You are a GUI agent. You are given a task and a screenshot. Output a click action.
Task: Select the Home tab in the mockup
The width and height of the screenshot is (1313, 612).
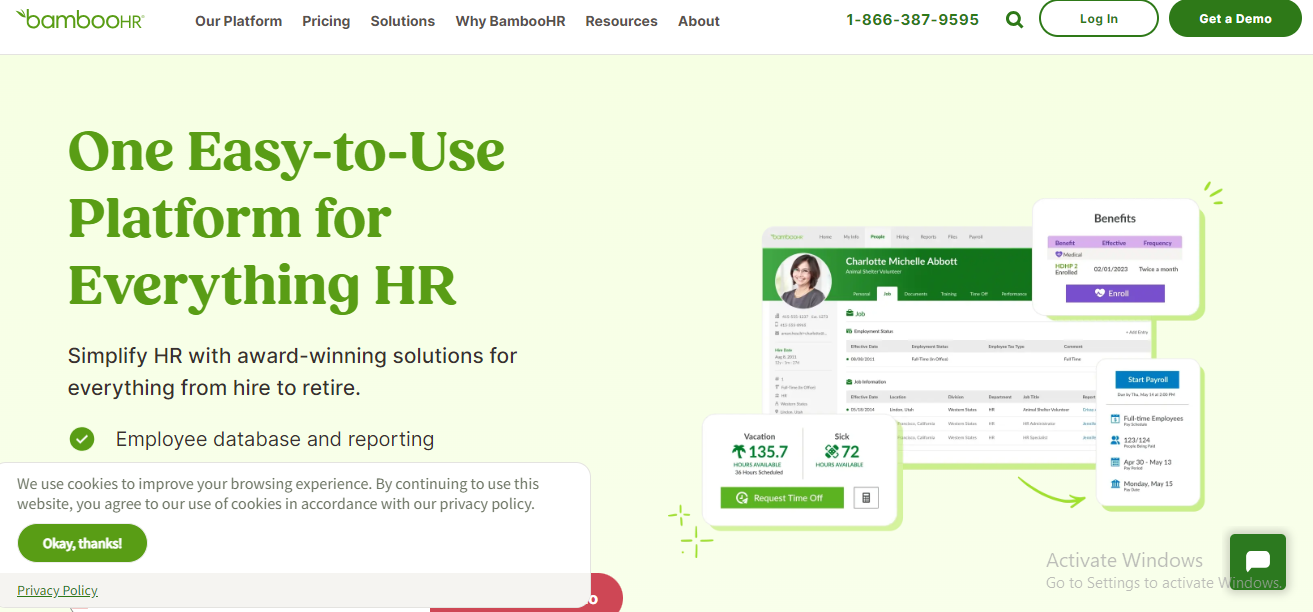(x=825, y=237)
